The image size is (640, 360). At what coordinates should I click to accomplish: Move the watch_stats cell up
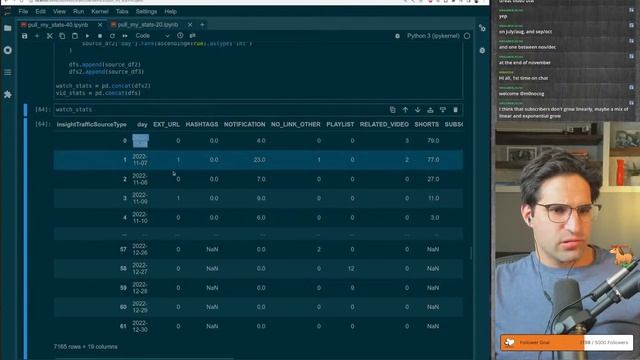click(405, 109)
